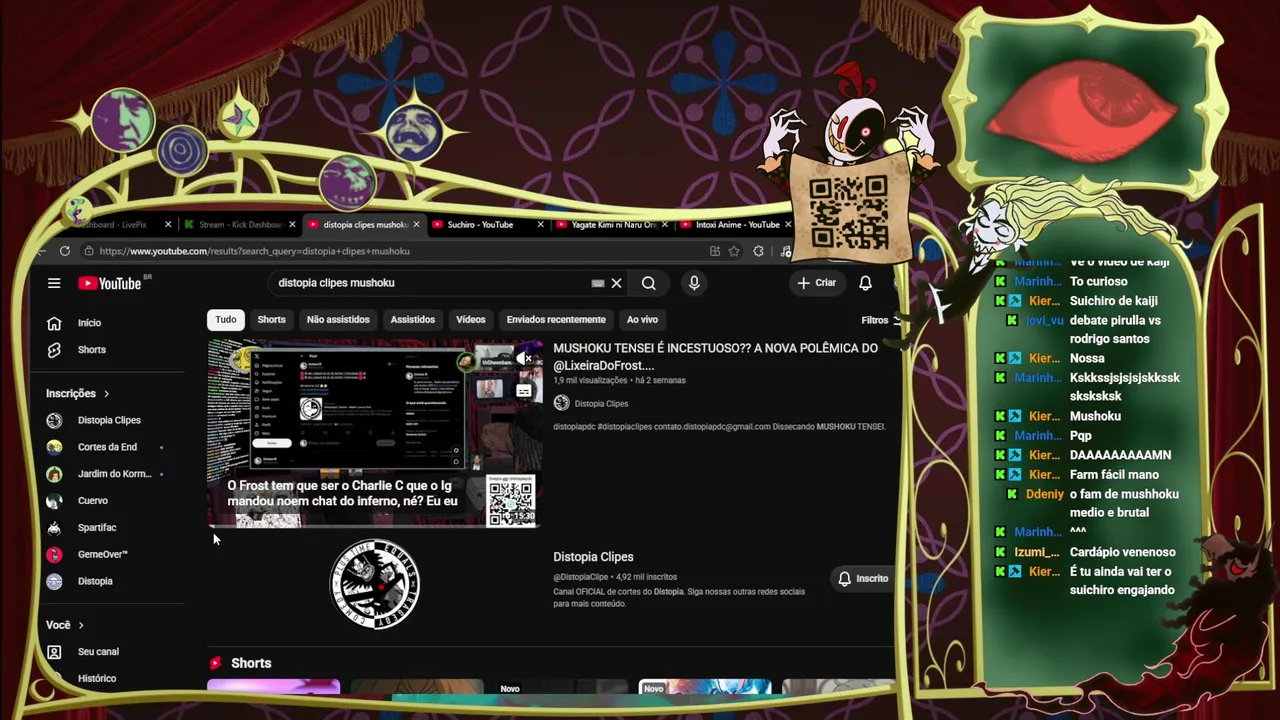Click the Criar create button

(x=816, y=283)
